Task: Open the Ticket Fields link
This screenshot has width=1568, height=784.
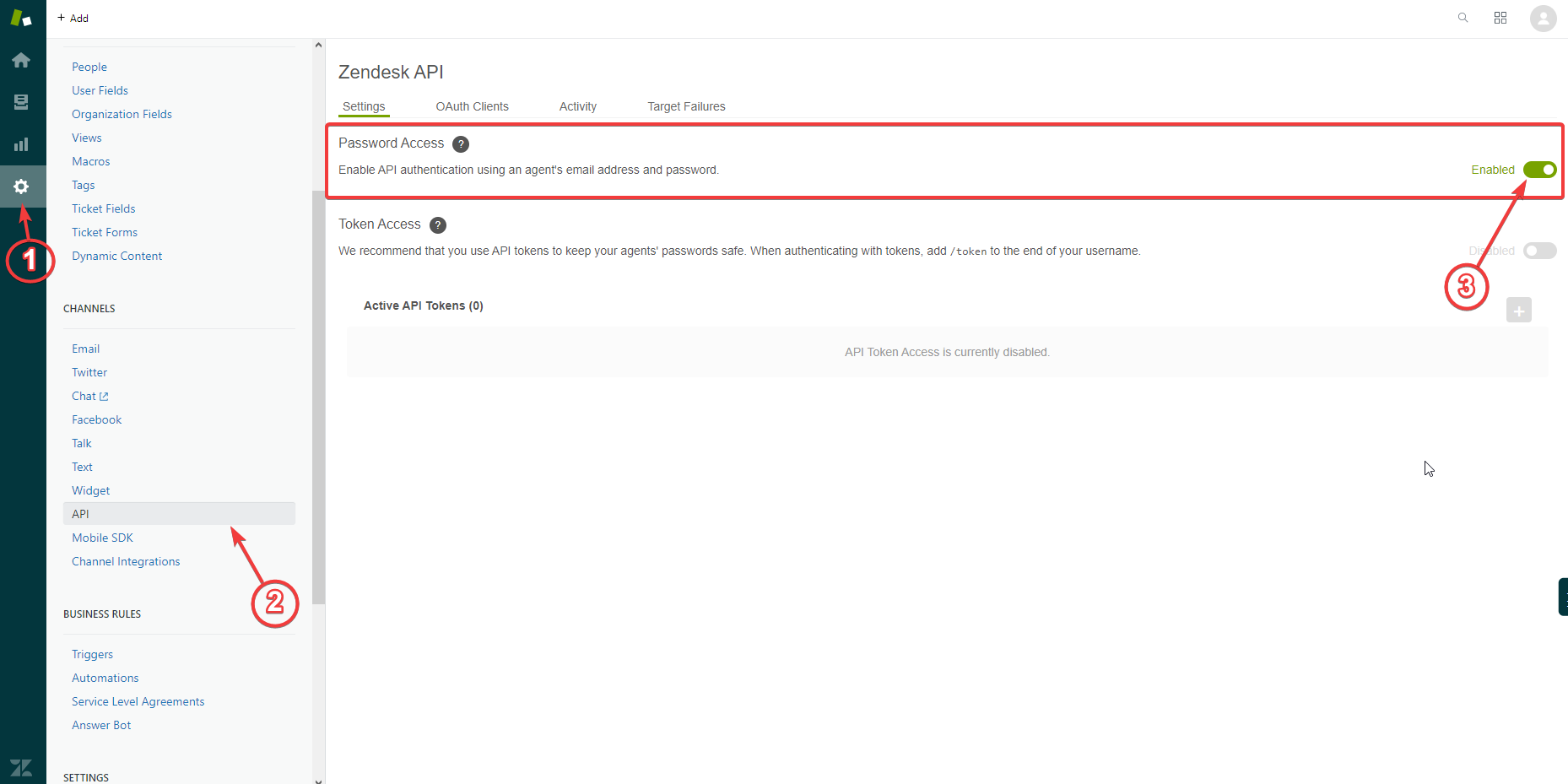Action: click(x=104, y=208)
